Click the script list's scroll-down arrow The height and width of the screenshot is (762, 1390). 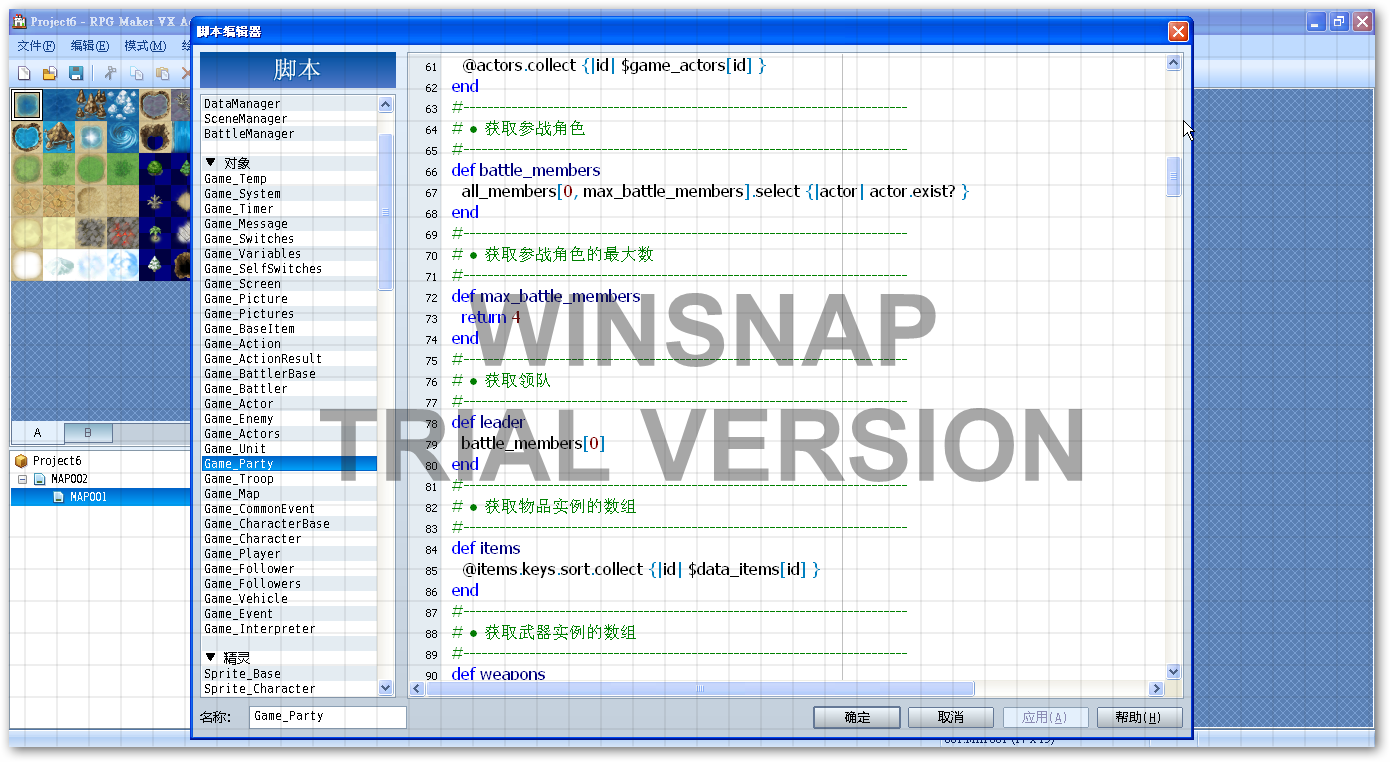pos(386,688)
